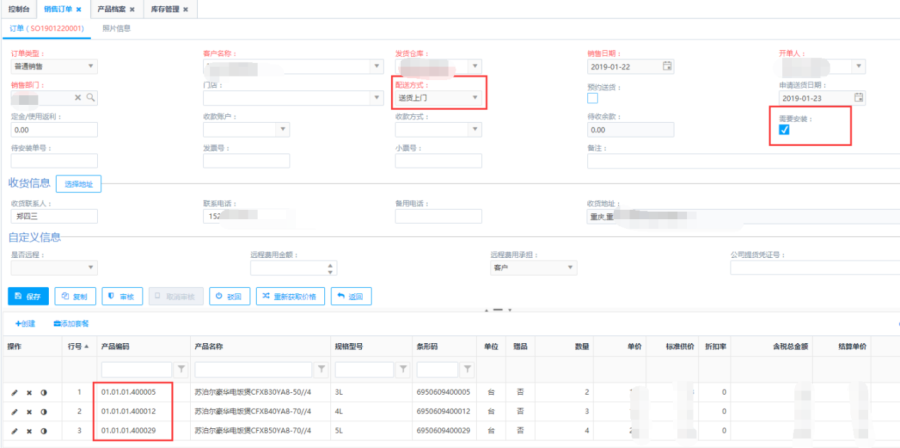Clear the 销售部门 field with its X icon
900x448 pixels.
(79, 98)
